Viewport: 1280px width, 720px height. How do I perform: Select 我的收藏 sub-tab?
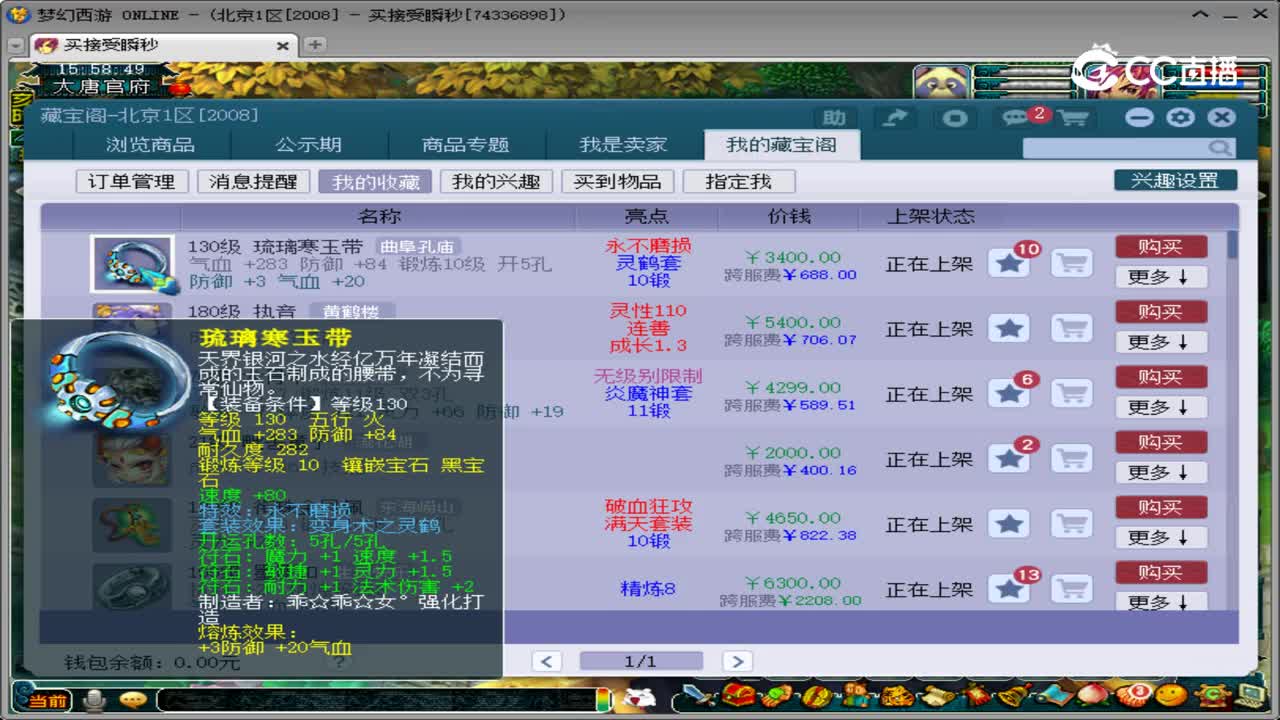(x=375, y=182)
